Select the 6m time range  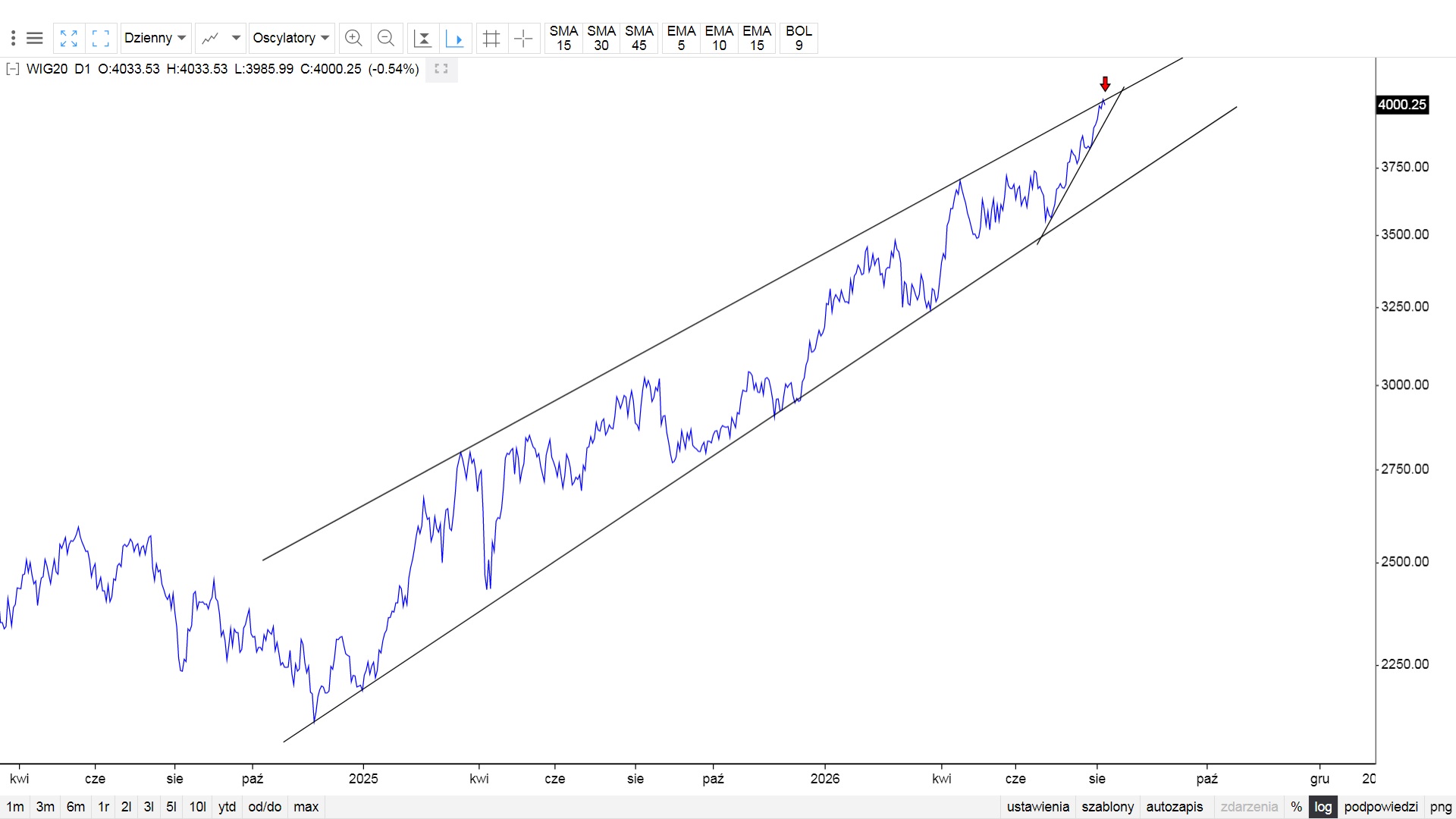[x=76, y=807]
